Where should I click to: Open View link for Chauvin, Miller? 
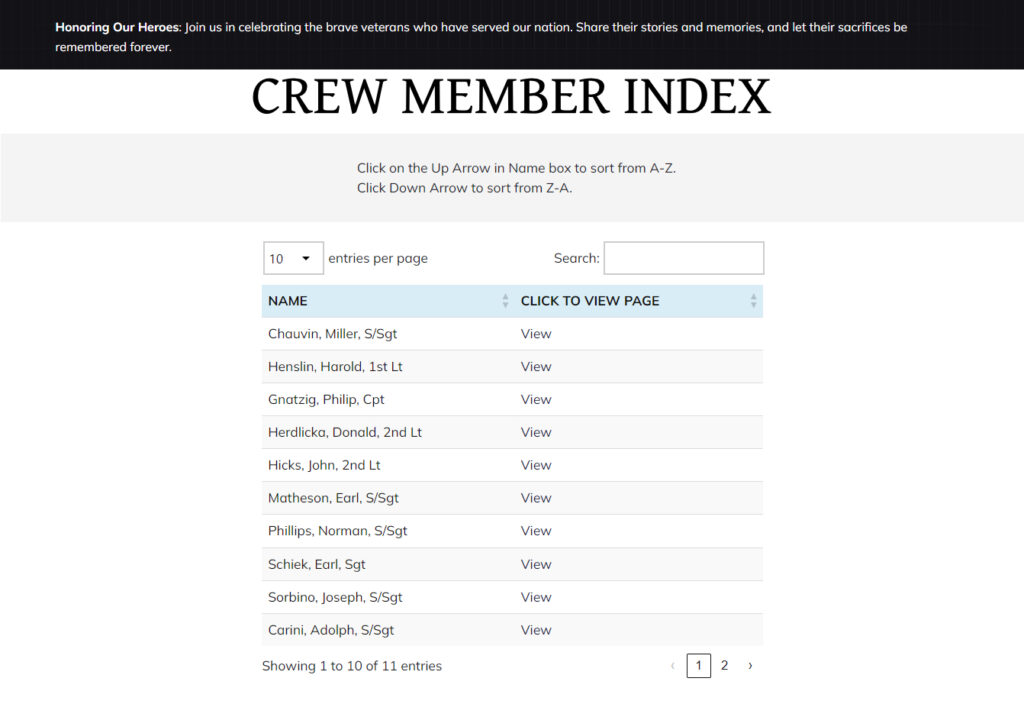(x=536, y=334)
